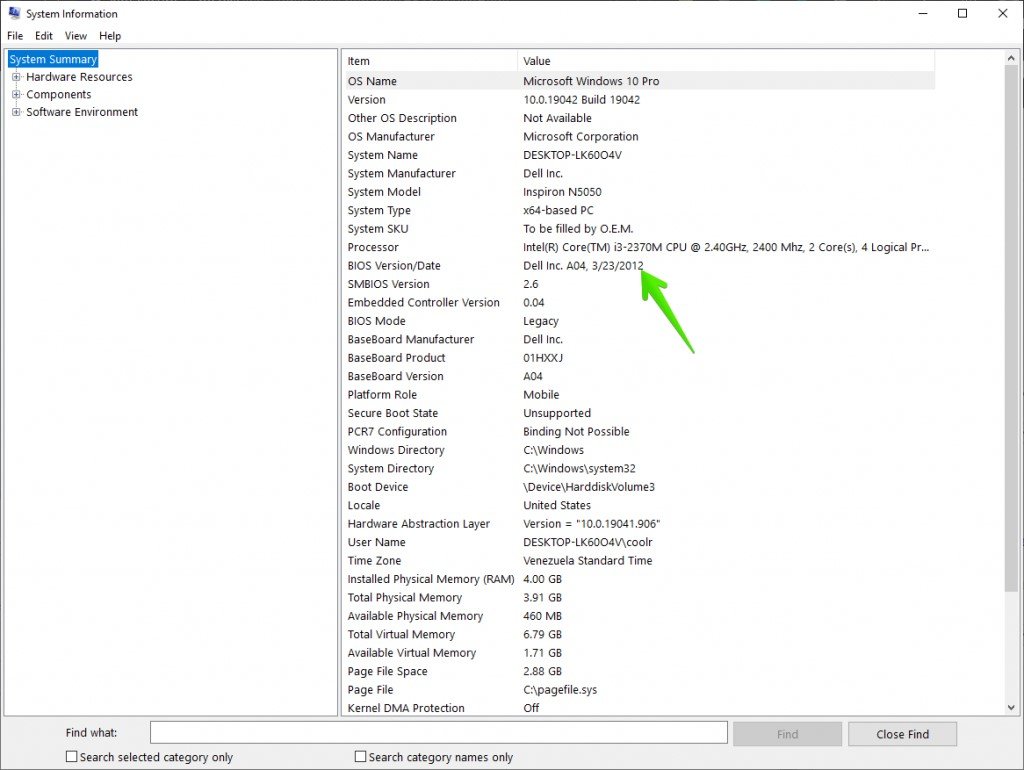Viewport: 1024px width, 770px height.
Task: Select the System SKU row
Action: [639, 229]
